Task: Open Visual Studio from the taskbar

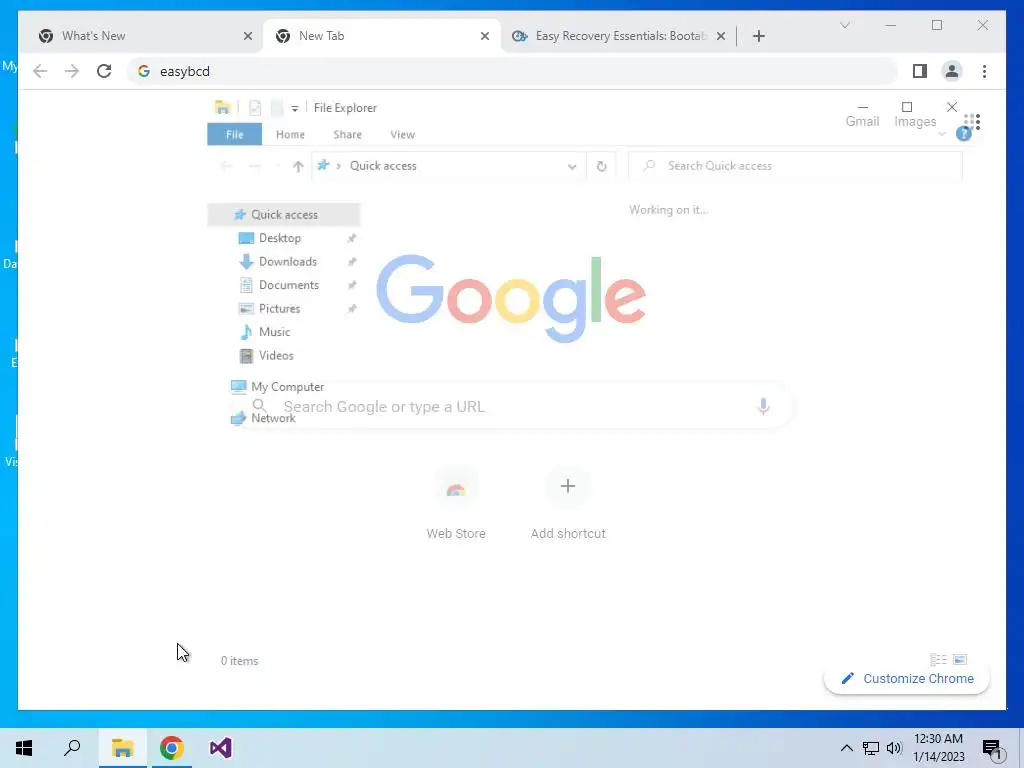Action: point(221,748)
